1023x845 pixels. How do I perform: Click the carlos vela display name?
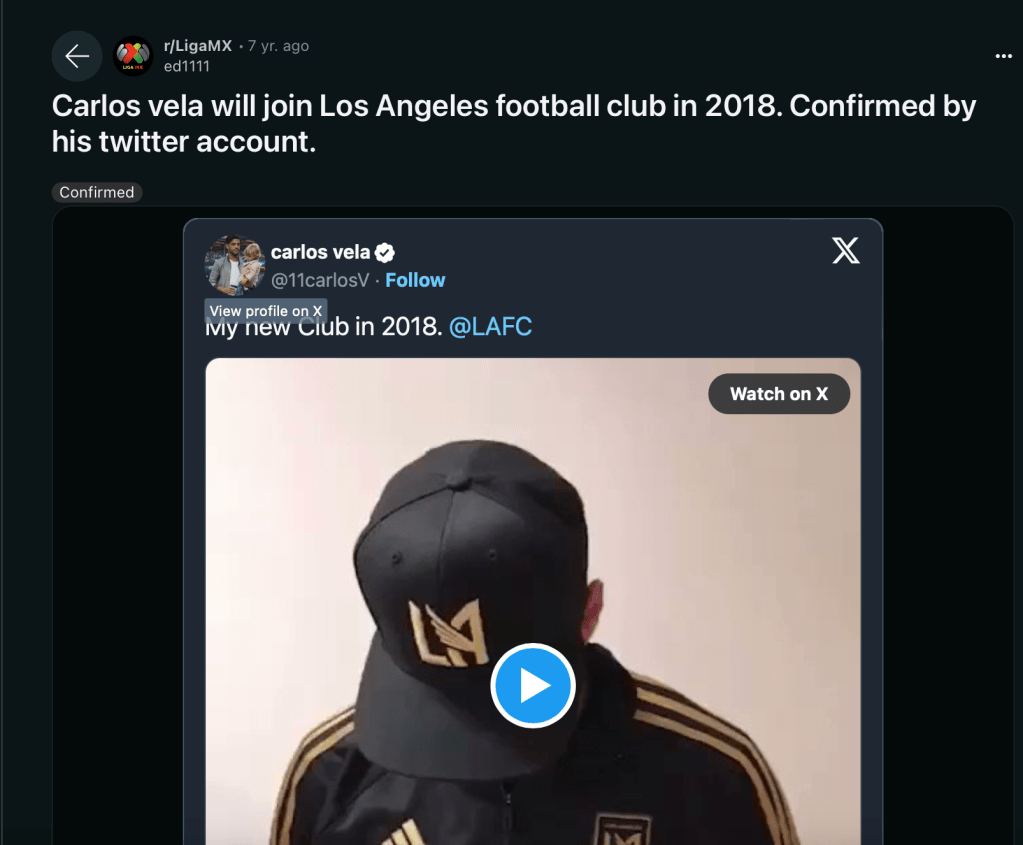click(320, 252)
